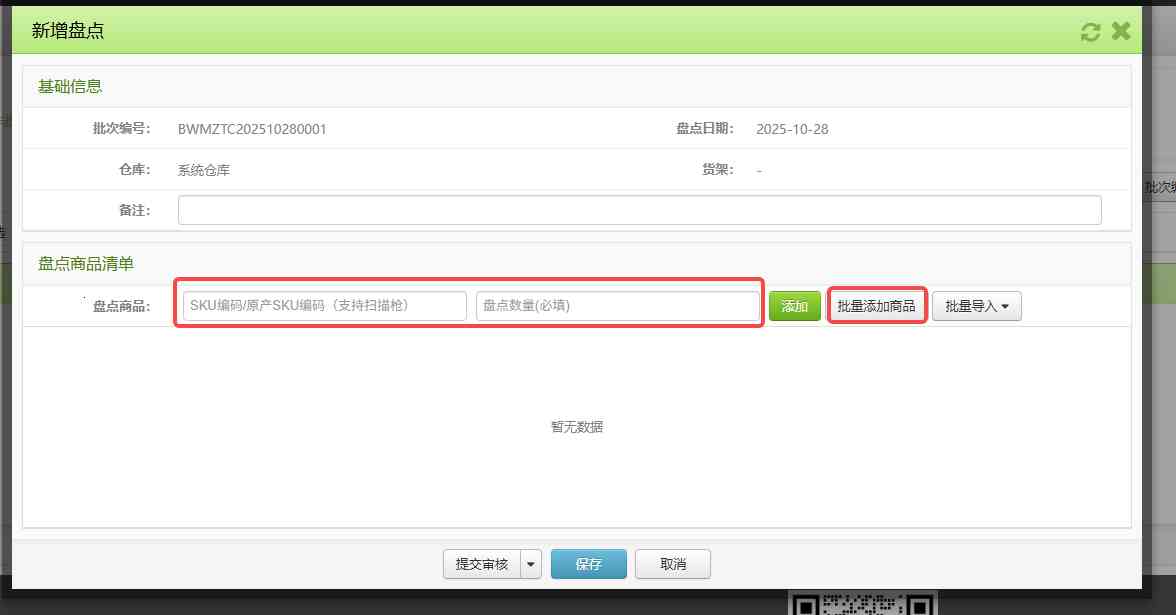Click the batch number BWMZTC202510280001
The width and height of the screenshot is (1176, 615).
[x=252, y=129]
